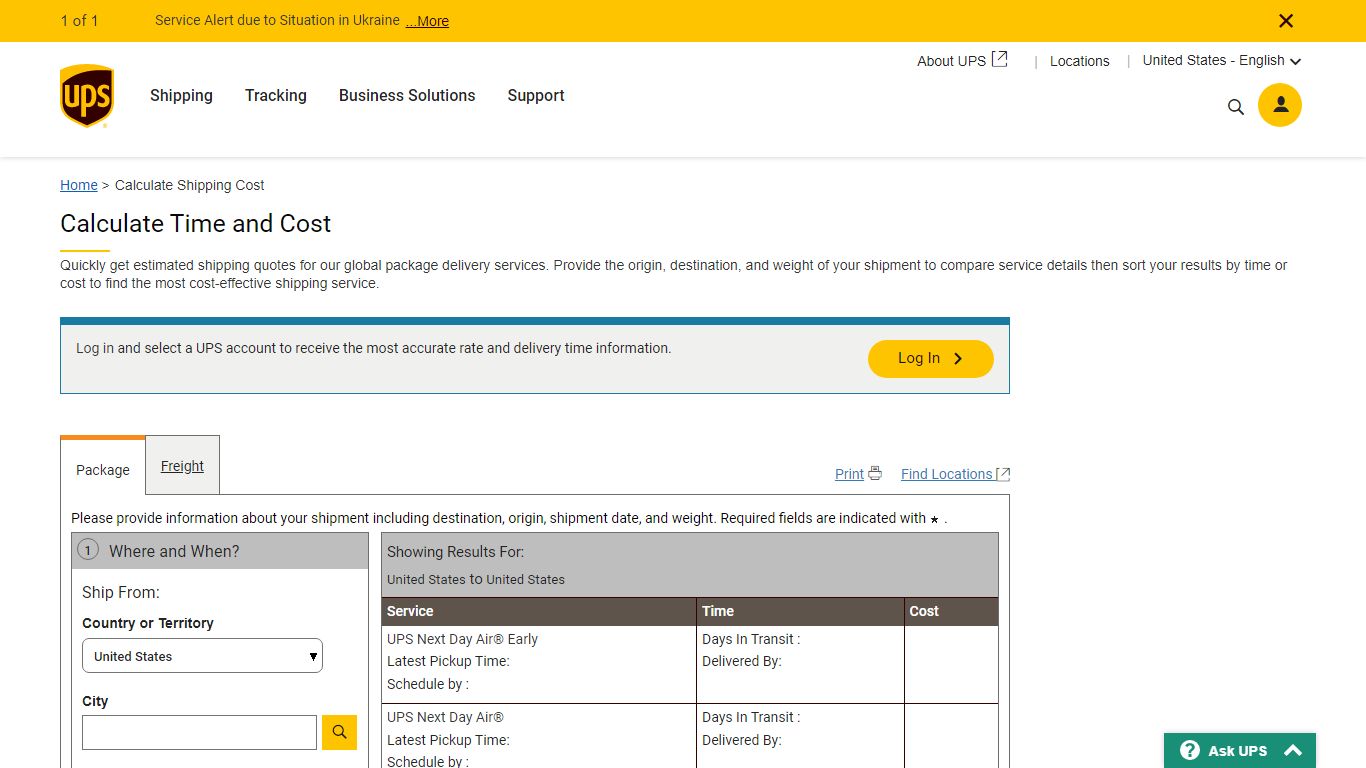Click the yellow city search button
Screen dimensions: 1366x768
(x=339, y=732)
